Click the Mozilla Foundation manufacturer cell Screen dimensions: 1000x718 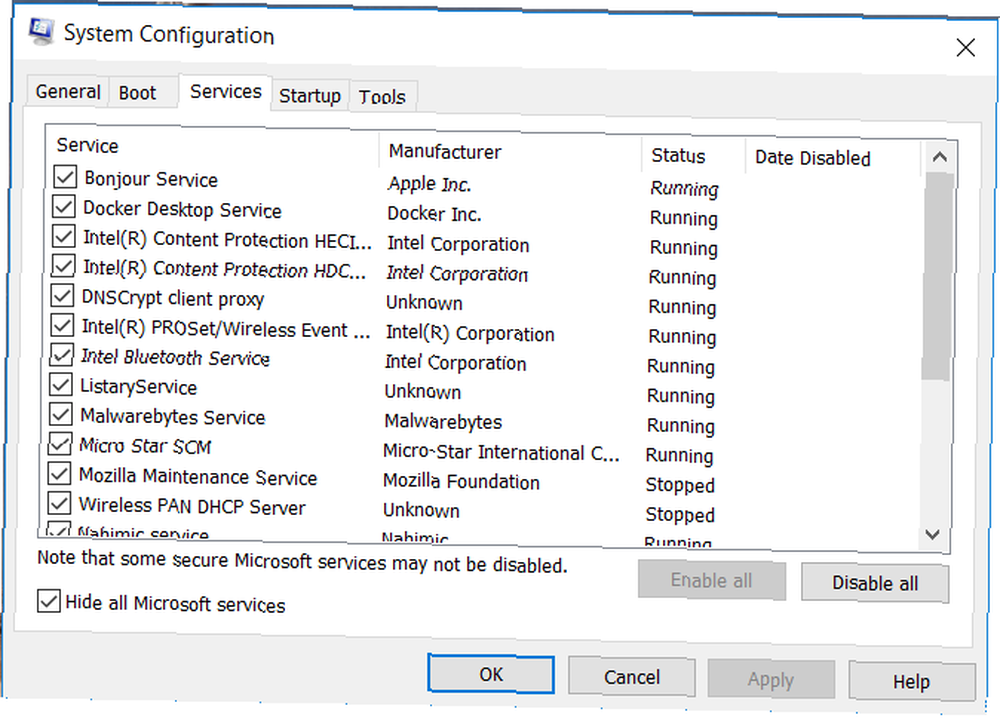click(x=461, y=481)
